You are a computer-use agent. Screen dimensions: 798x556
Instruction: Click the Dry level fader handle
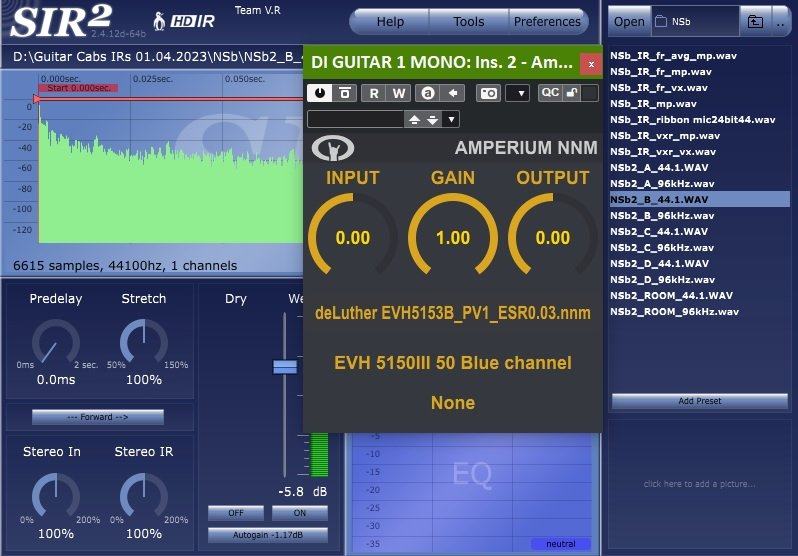click(x=285, y=367)
